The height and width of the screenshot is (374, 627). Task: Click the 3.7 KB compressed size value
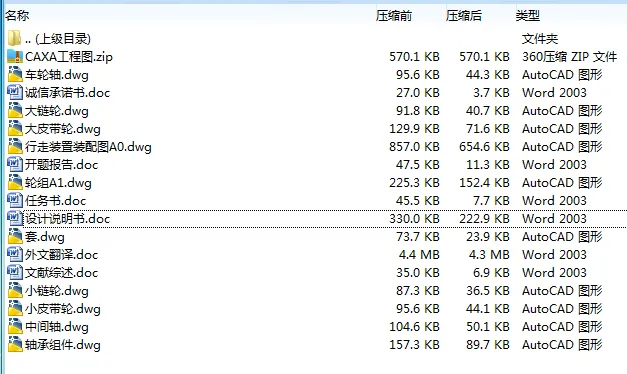(491, 93)
